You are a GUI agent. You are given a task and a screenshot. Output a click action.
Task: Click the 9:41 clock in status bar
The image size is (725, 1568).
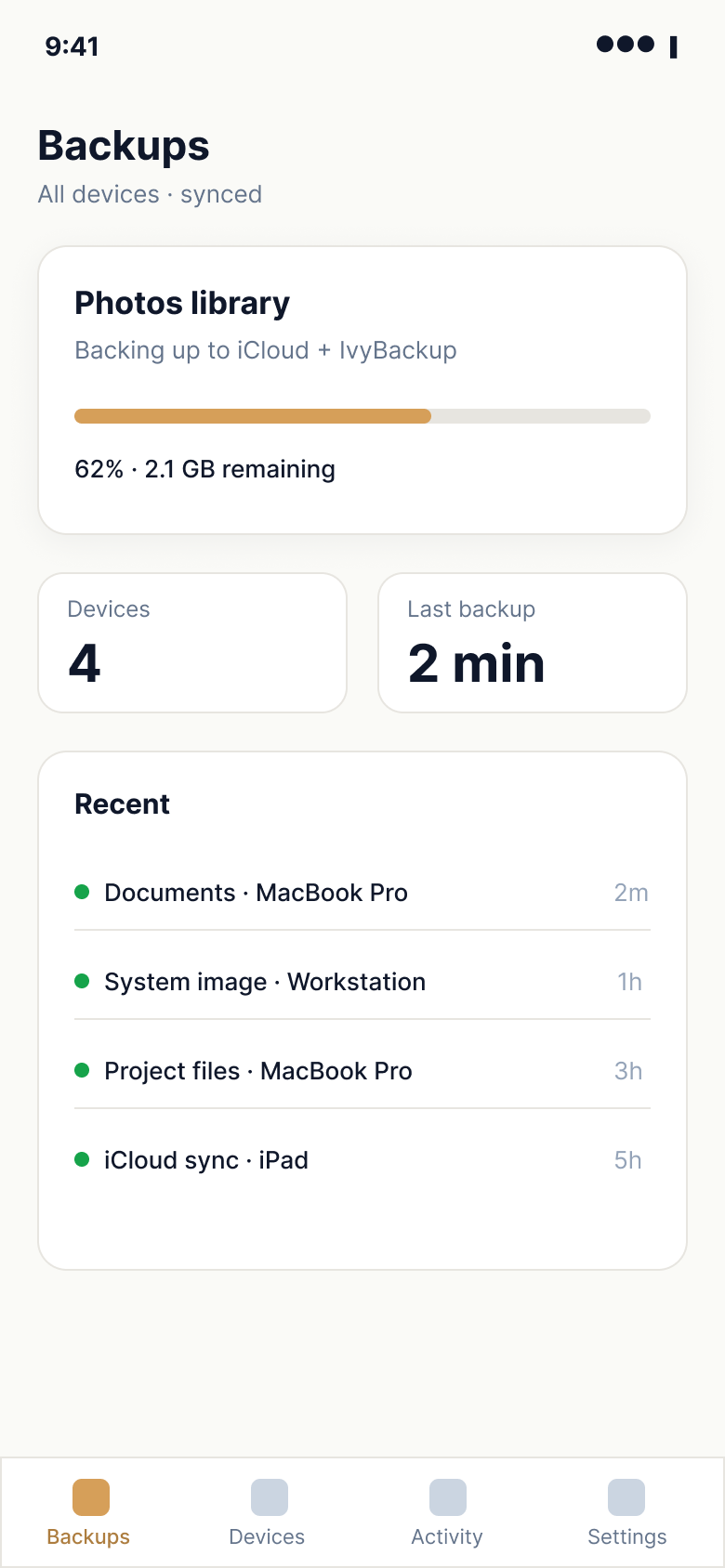(72, 46)
